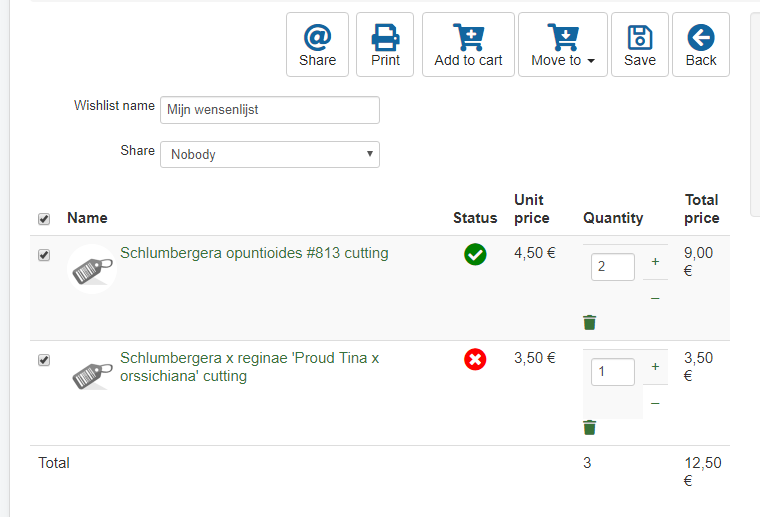Click the Share toolbar button
This screenshot has height=517, width=760.
click(x=317, y=45)
